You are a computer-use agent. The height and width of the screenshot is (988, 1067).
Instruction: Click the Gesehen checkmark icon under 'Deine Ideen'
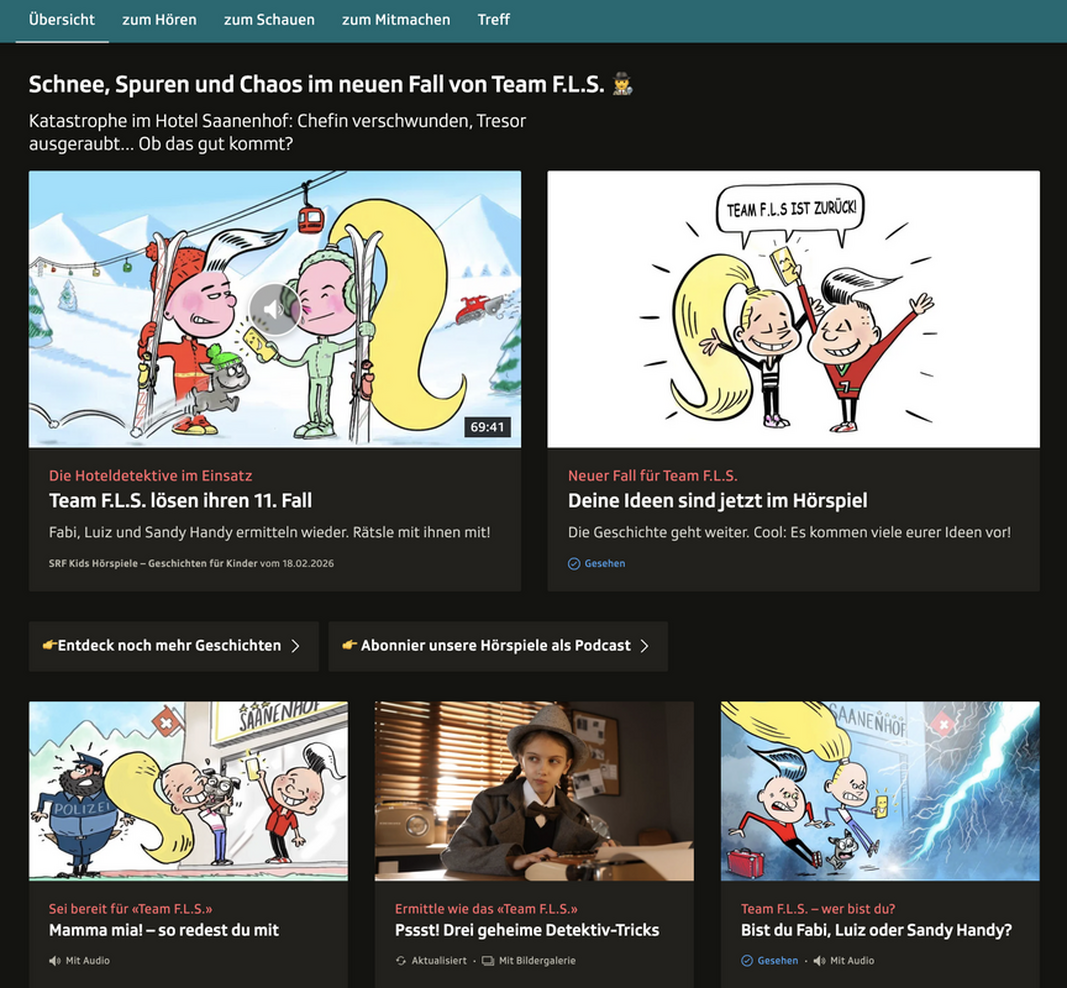574,563
